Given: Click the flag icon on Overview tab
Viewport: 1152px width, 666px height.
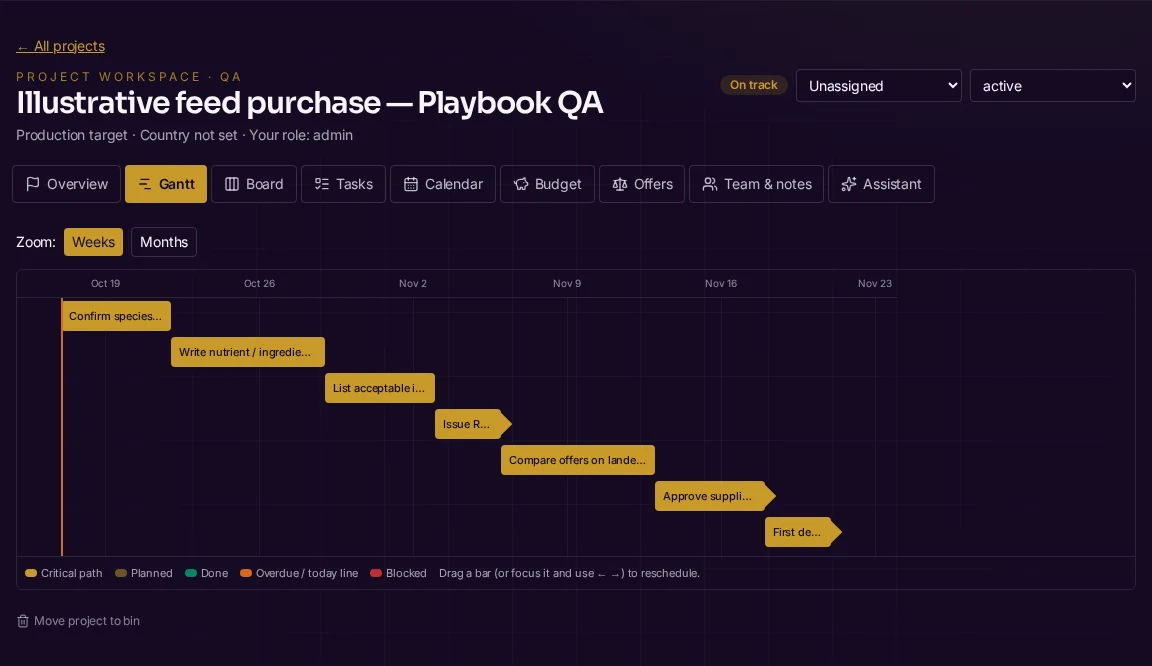Looking at the screenshot, I should tap(32, 184).
